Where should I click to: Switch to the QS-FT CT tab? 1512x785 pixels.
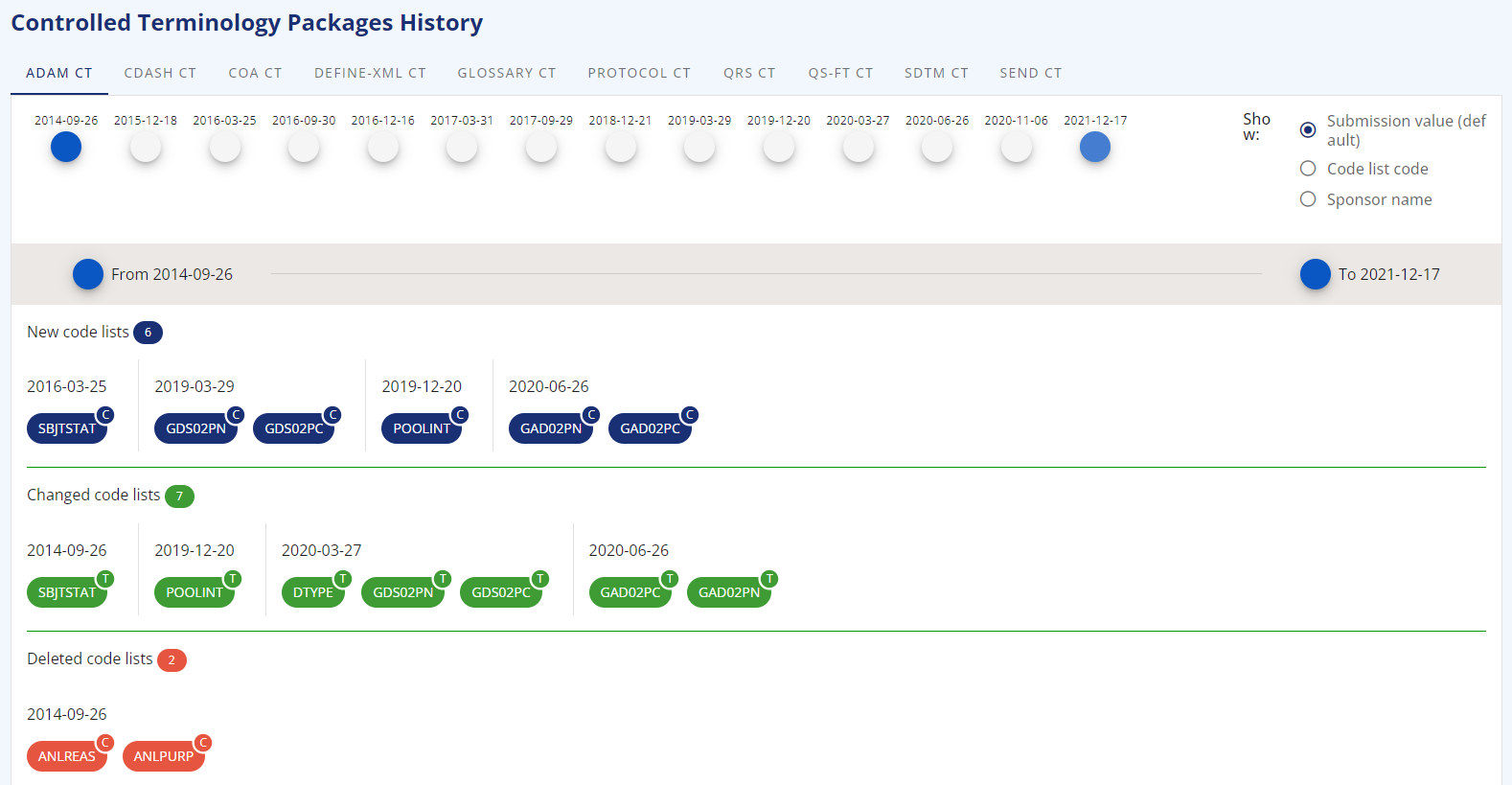(840, 73)
